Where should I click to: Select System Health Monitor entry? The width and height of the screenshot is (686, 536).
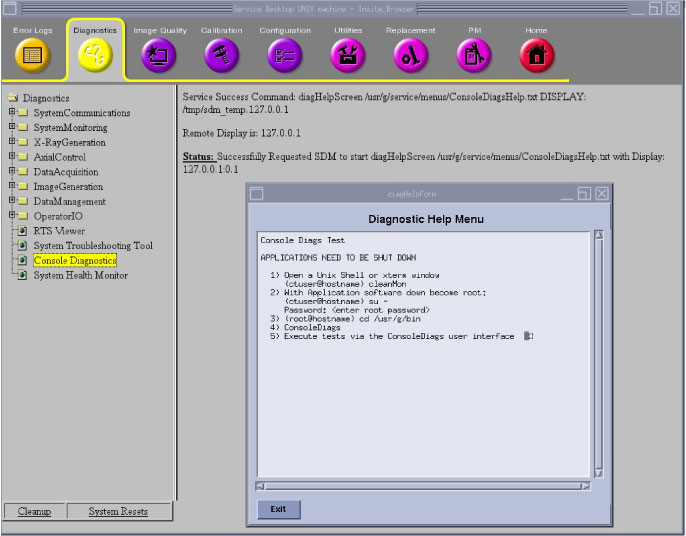click(x=80, y=276)
